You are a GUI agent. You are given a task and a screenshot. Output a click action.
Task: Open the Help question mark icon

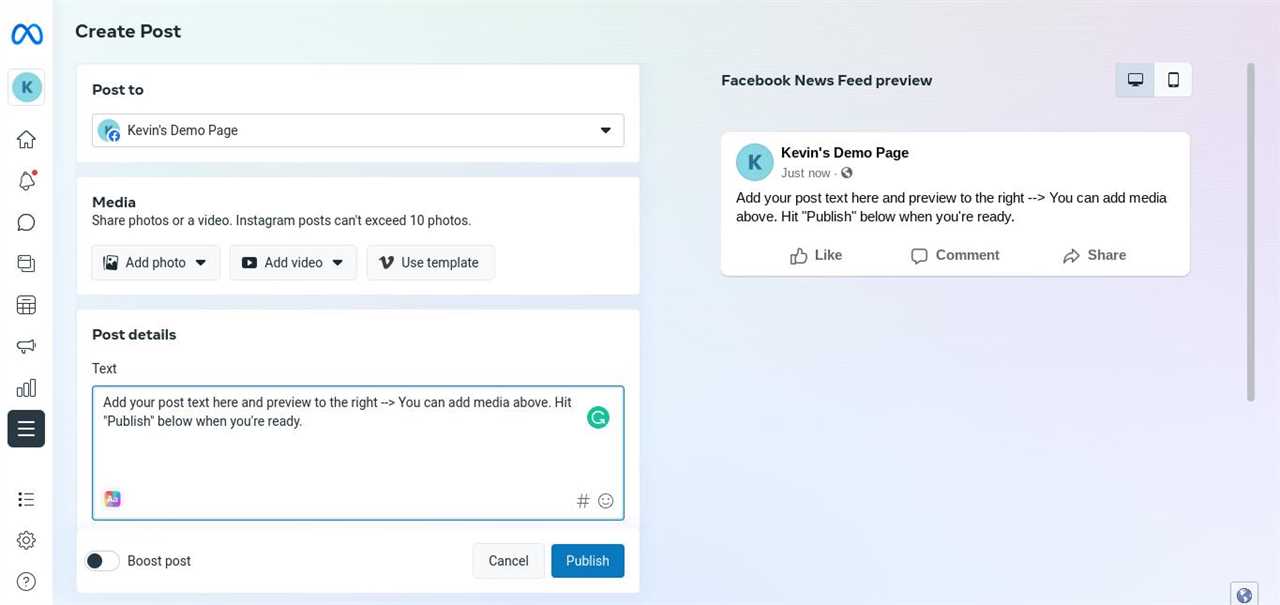(26, 581)
